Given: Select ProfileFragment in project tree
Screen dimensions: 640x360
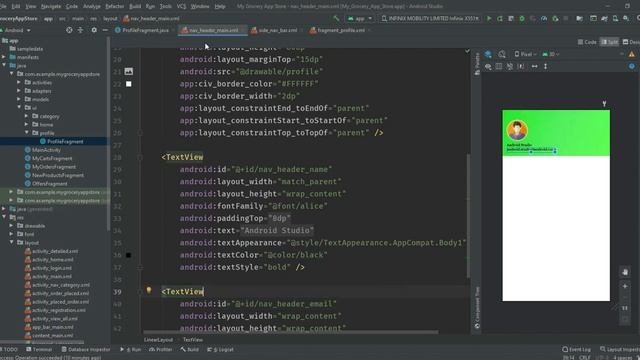Looking at the screenshot, I should [x=62, y=142].
